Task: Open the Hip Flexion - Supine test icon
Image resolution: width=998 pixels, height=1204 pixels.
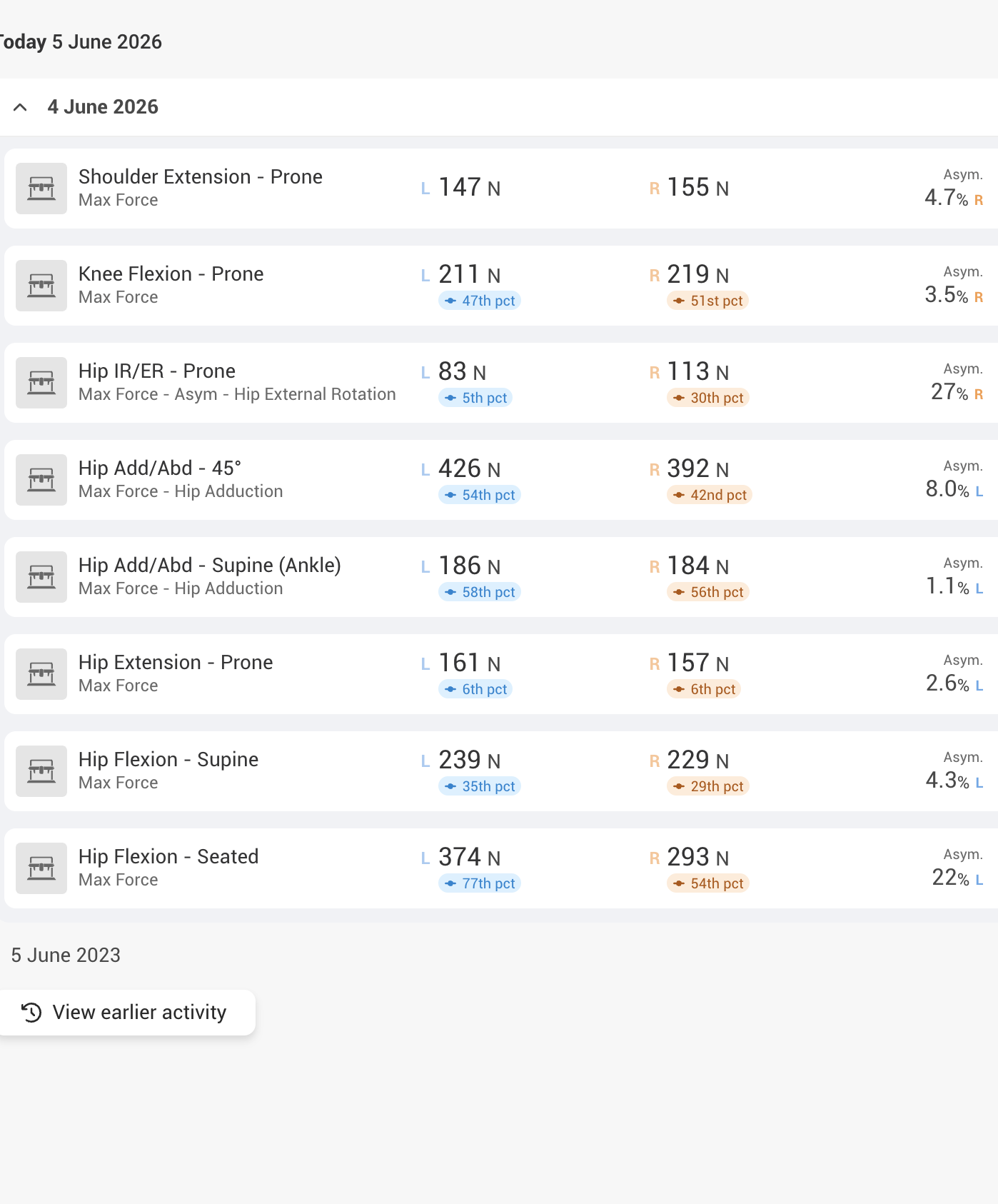Action: point(41,771)
